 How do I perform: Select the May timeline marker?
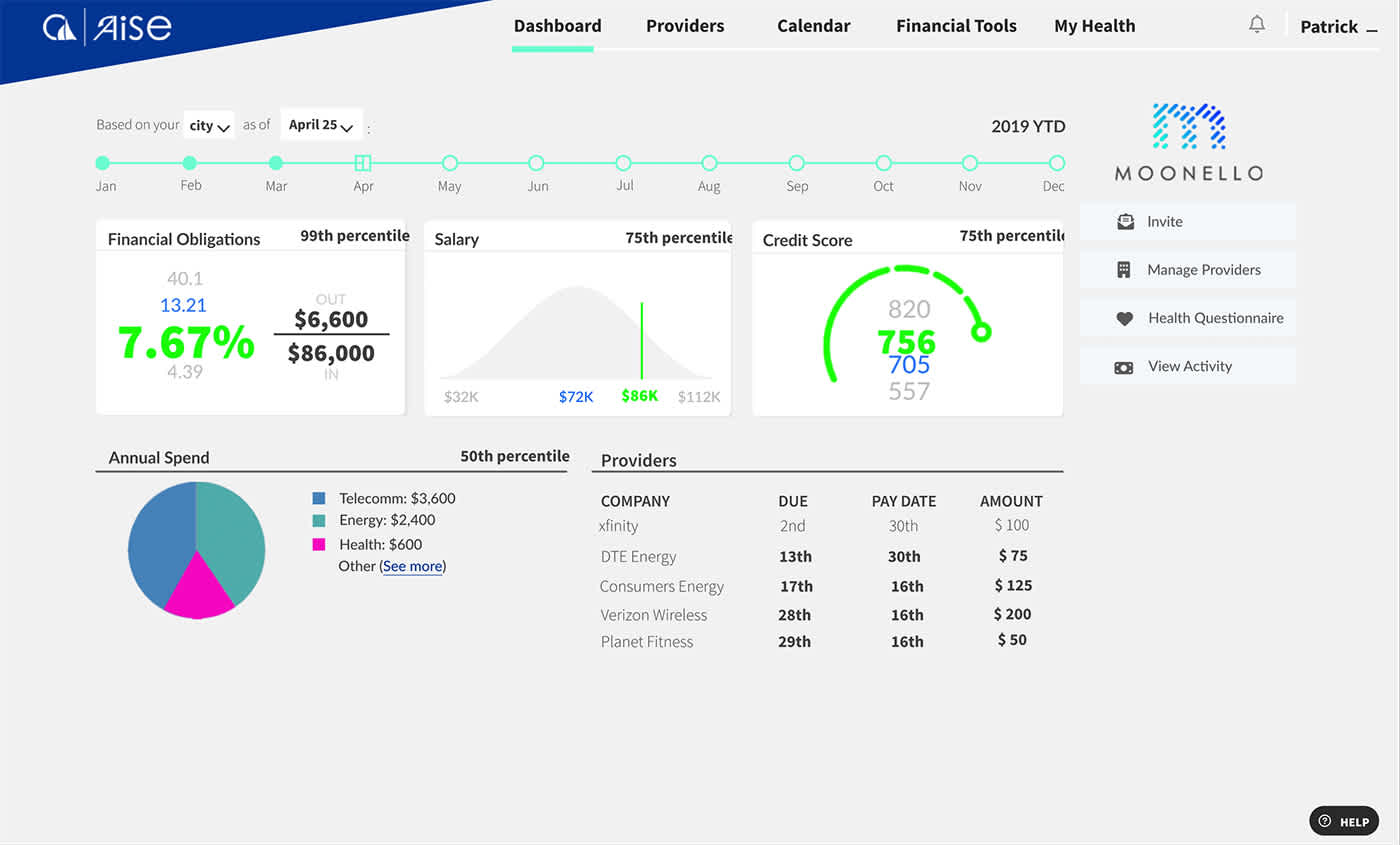450,162
